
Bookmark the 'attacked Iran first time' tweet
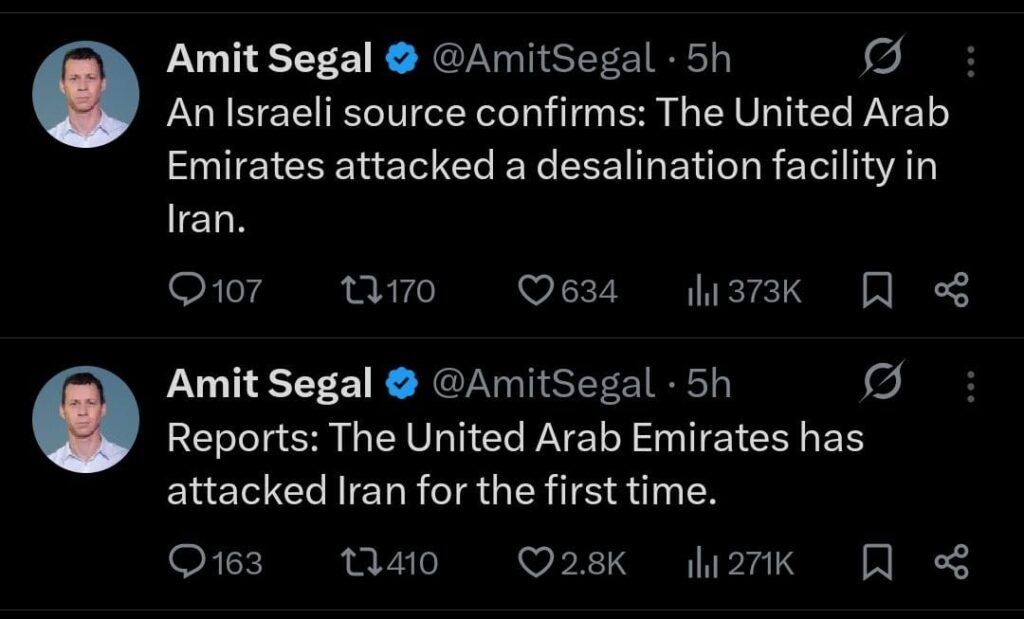tap(874, 563)
